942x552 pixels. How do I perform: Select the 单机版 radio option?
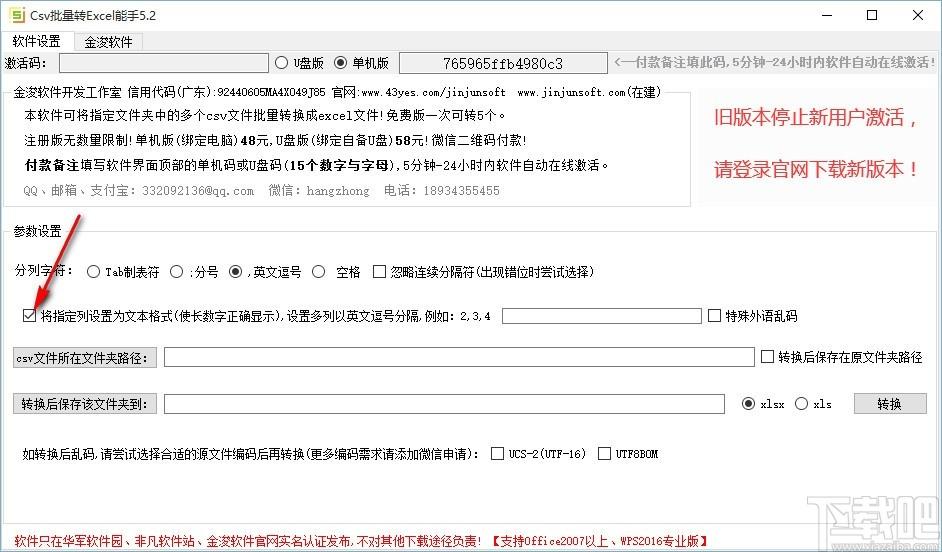click(340, 64)
